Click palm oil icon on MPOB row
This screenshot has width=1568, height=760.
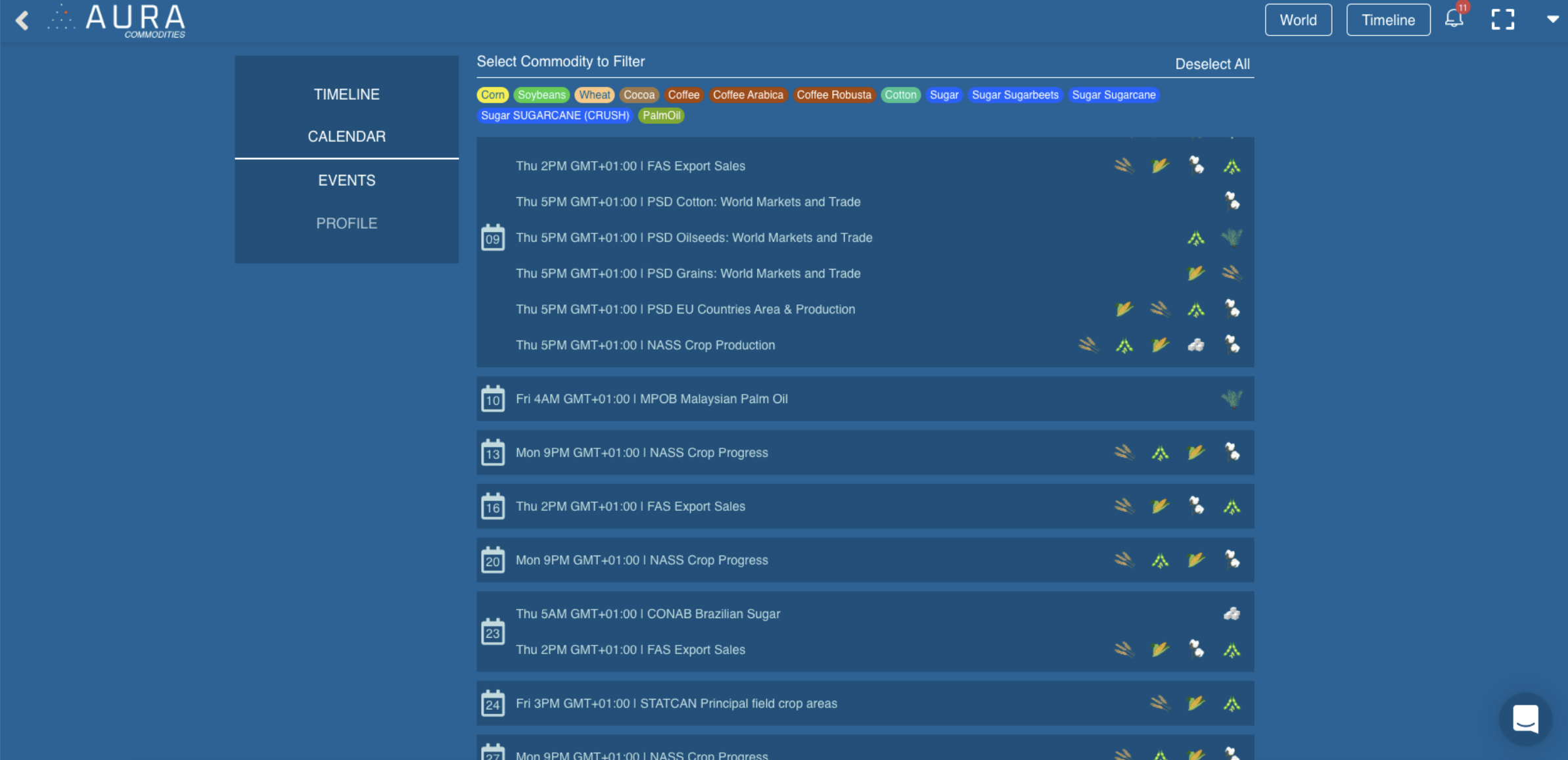(1232, 398)
